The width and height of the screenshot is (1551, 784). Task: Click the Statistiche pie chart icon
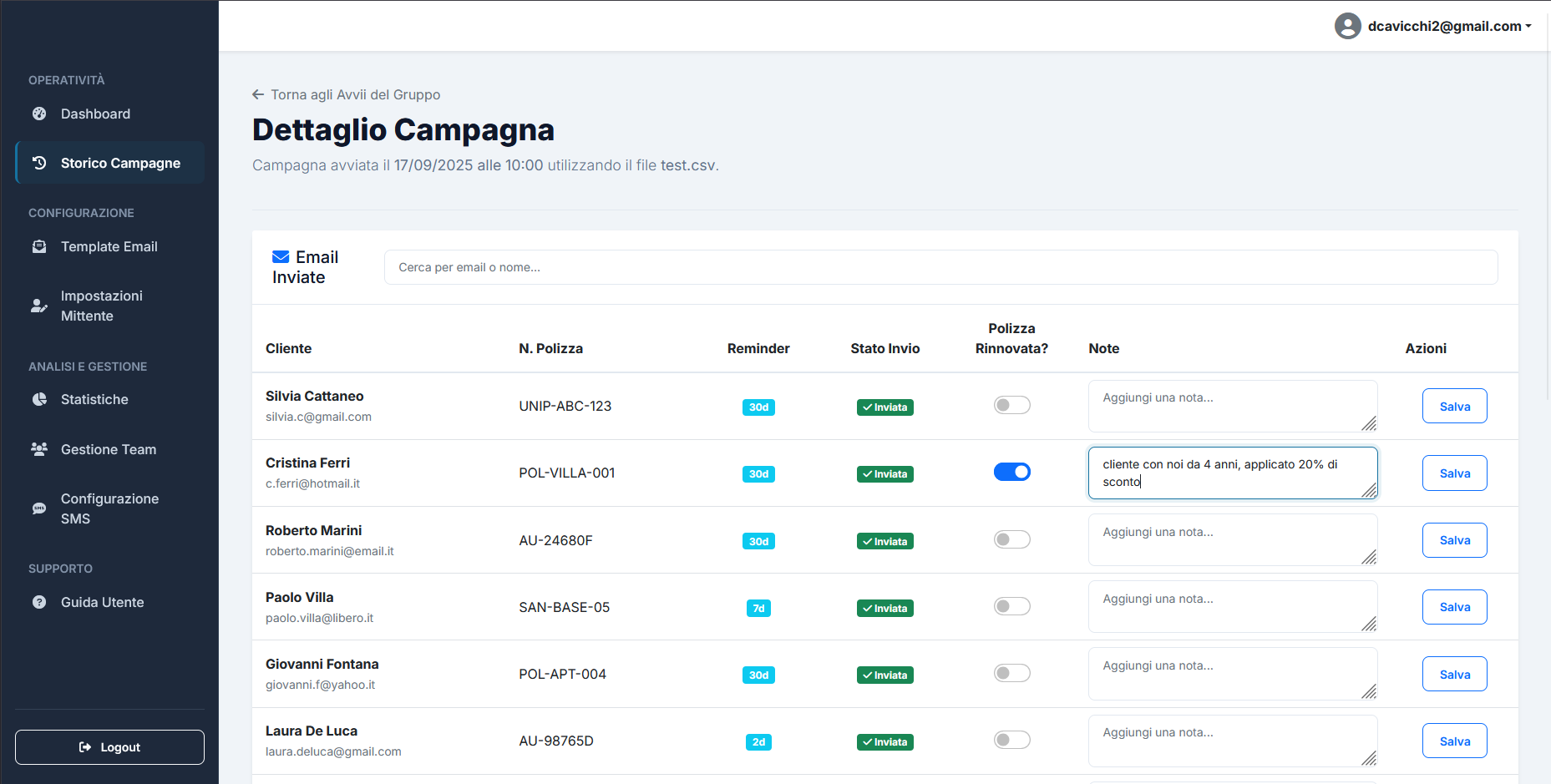[39, 399]
